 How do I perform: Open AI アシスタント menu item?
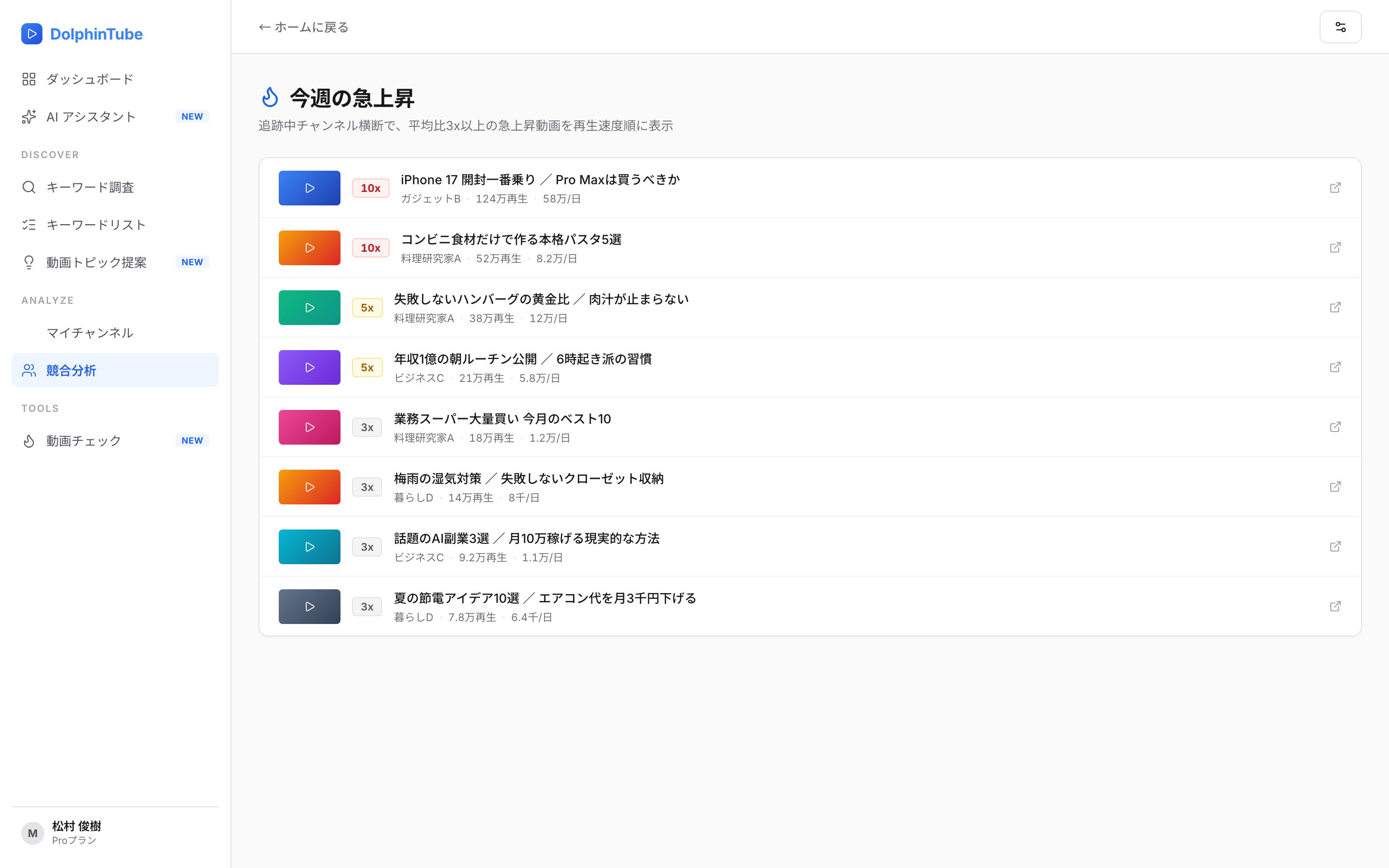115,117
